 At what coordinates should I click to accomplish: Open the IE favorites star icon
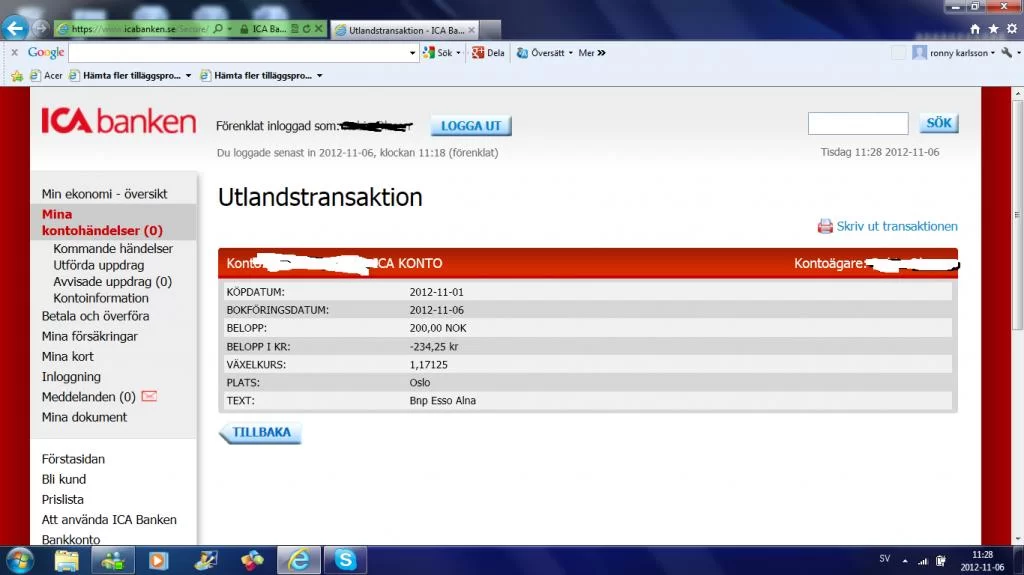993,29
